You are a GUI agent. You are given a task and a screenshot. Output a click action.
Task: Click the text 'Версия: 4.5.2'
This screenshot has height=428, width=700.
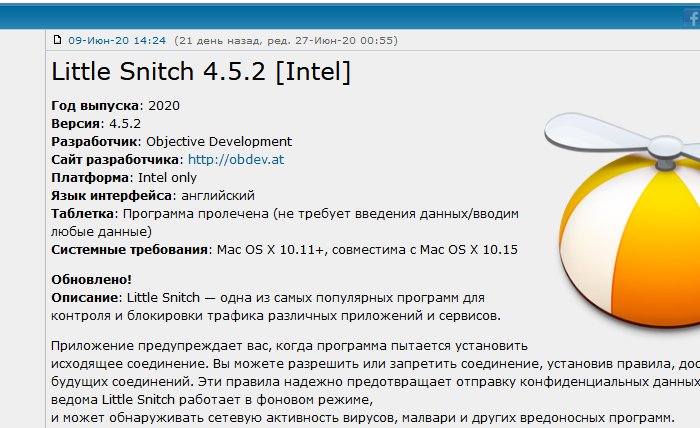(x=96, y=124)
